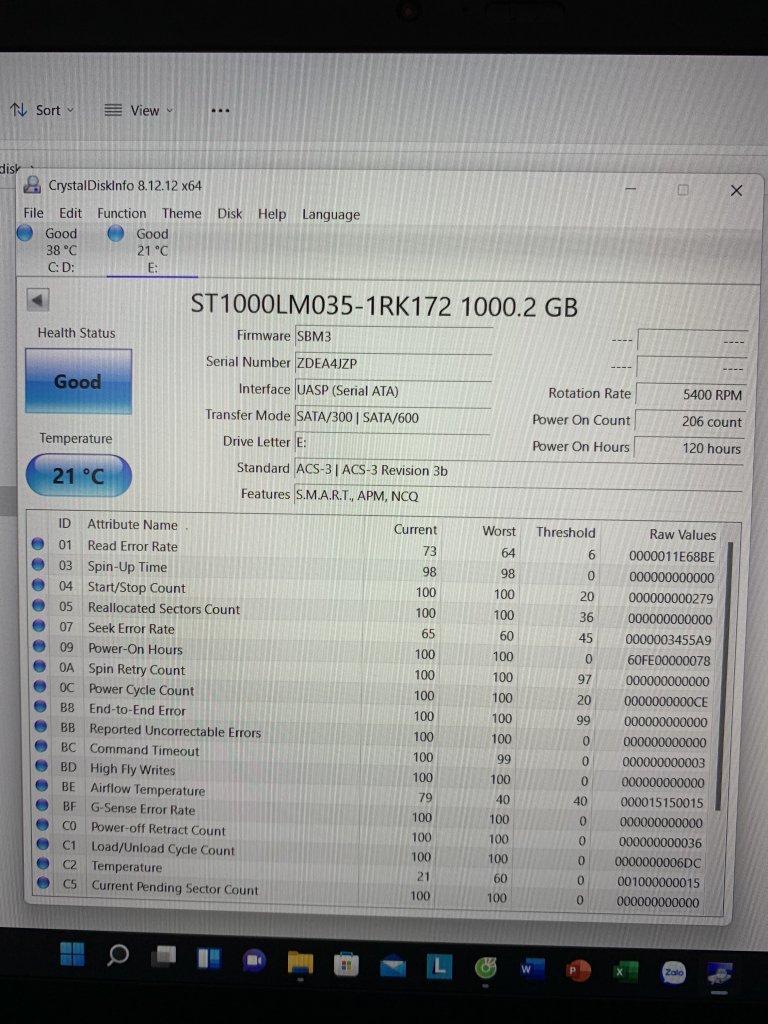The width and height of the screenshot is (768, 1024).
Task: Open the Help menu
Action: [272, 214]
